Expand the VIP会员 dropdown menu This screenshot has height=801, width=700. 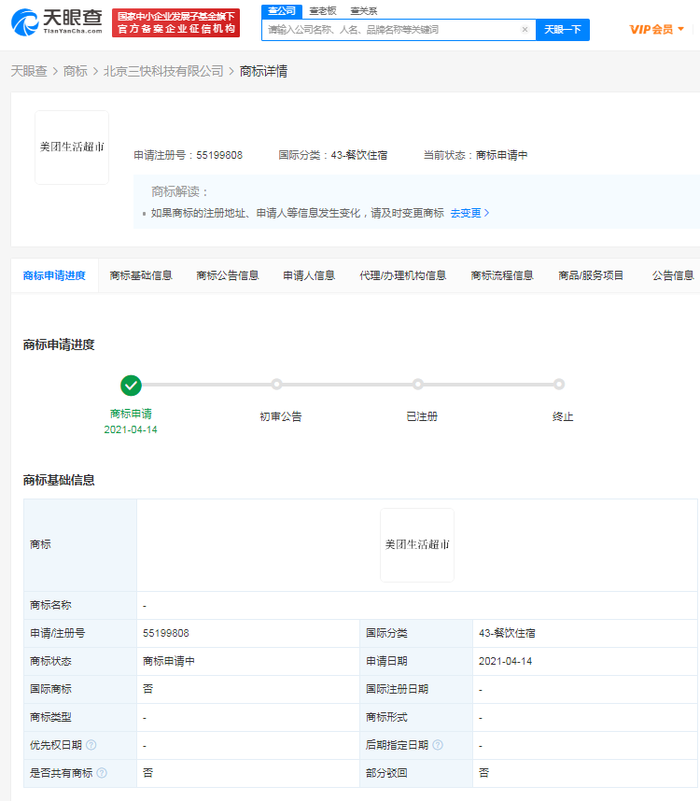point(657,30)
